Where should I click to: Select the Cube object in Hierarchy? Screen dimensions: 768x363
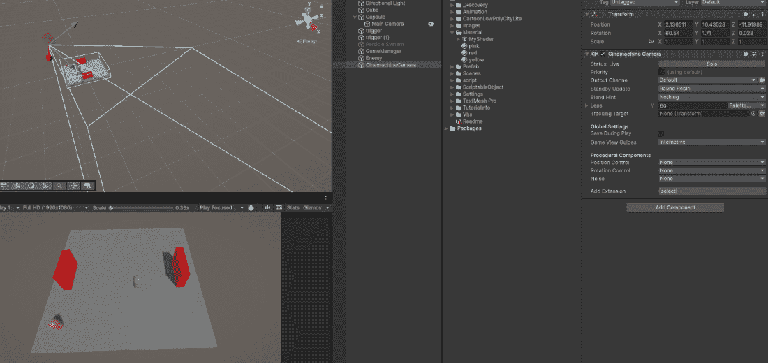tap(372, 10)
